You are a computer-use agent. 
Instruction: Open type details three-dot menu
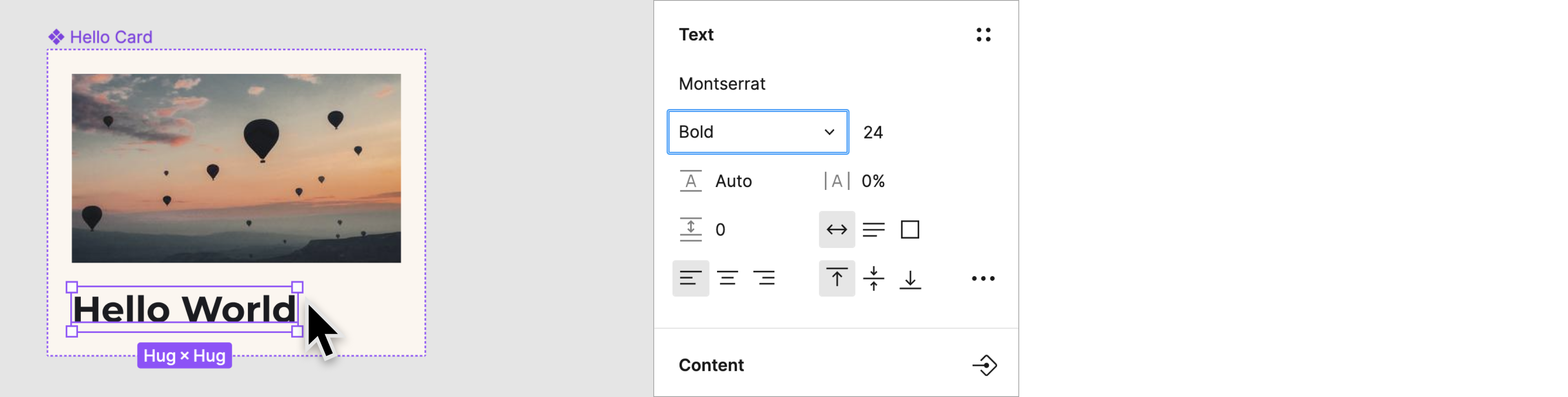pos(983,278)
